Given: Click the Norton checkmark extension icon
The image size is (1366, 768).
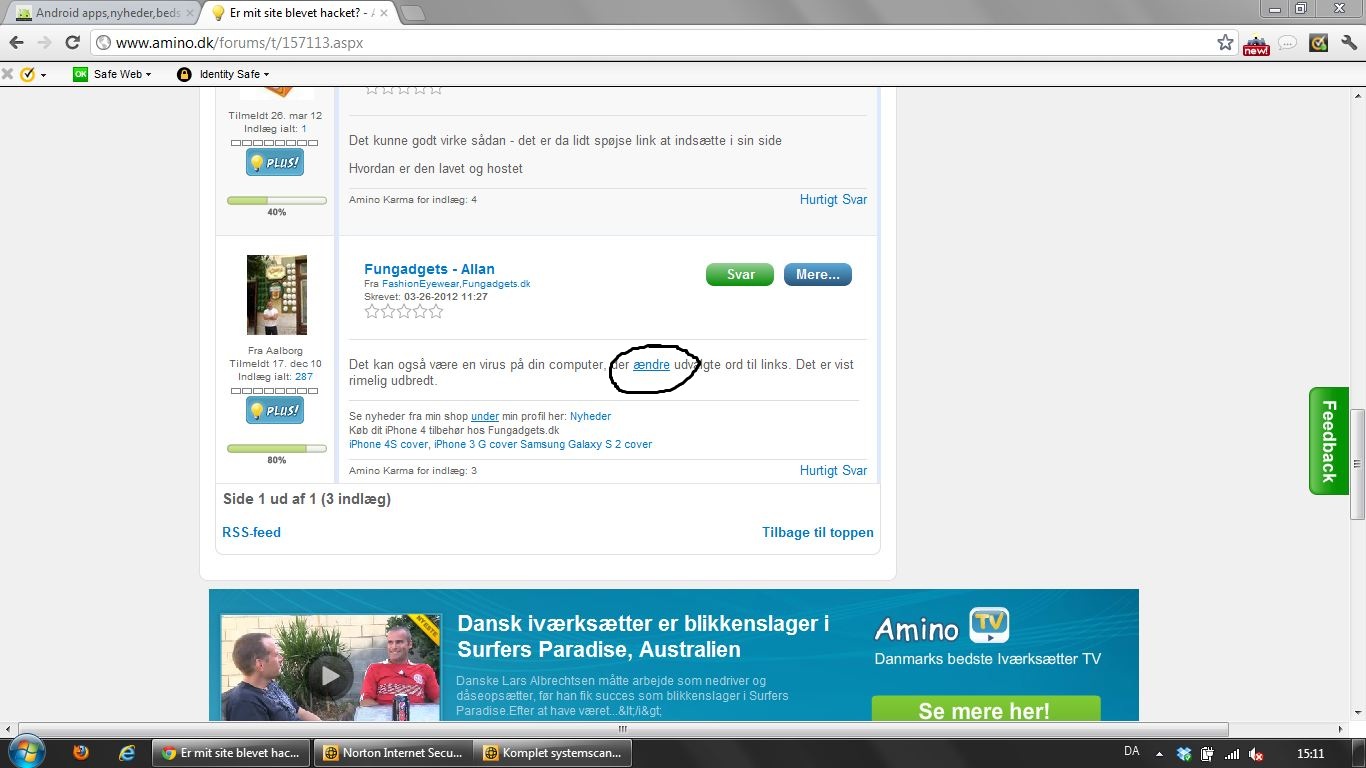Looking at the screenshot, I should [x=1318, y=43].
